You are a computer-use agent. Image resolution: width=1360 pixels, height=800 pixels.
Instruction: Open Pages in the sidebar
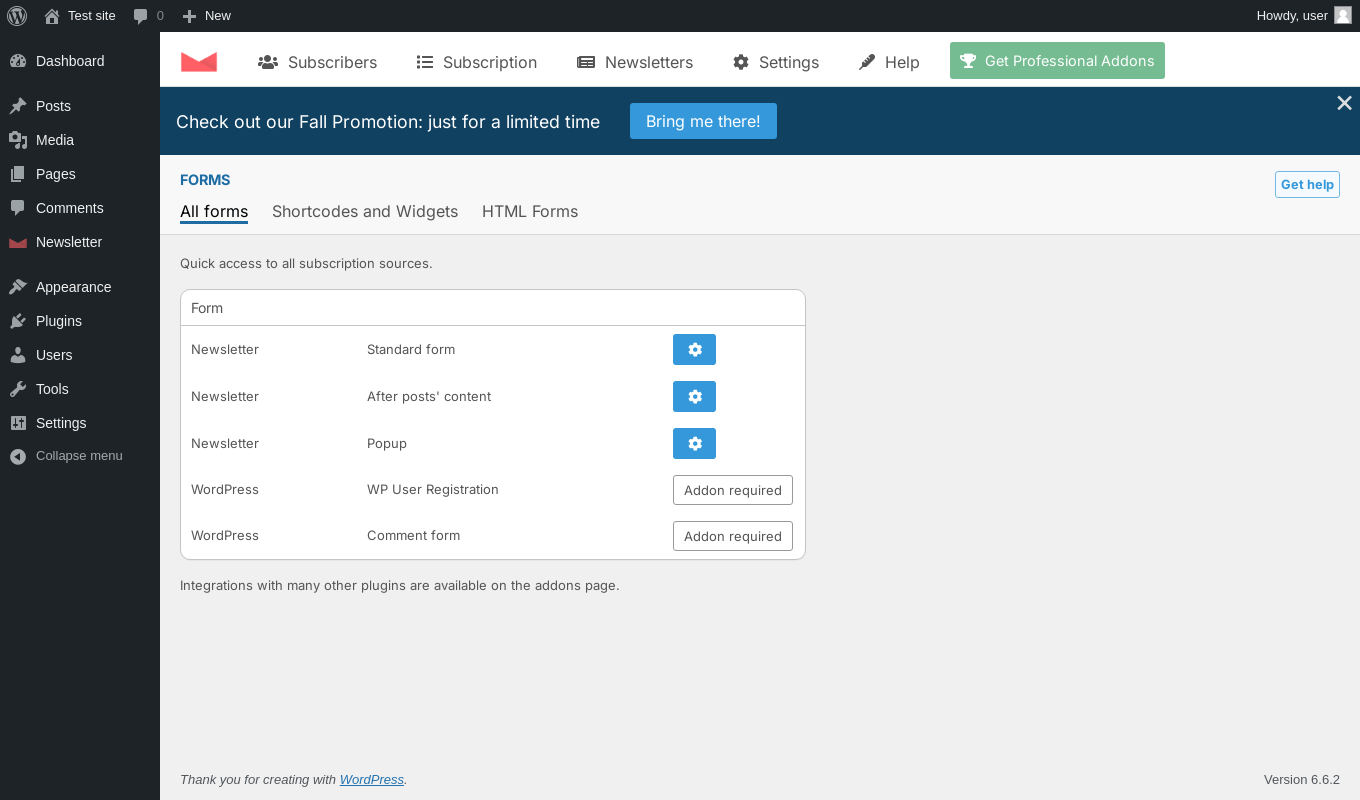click(x=80, y=174)
